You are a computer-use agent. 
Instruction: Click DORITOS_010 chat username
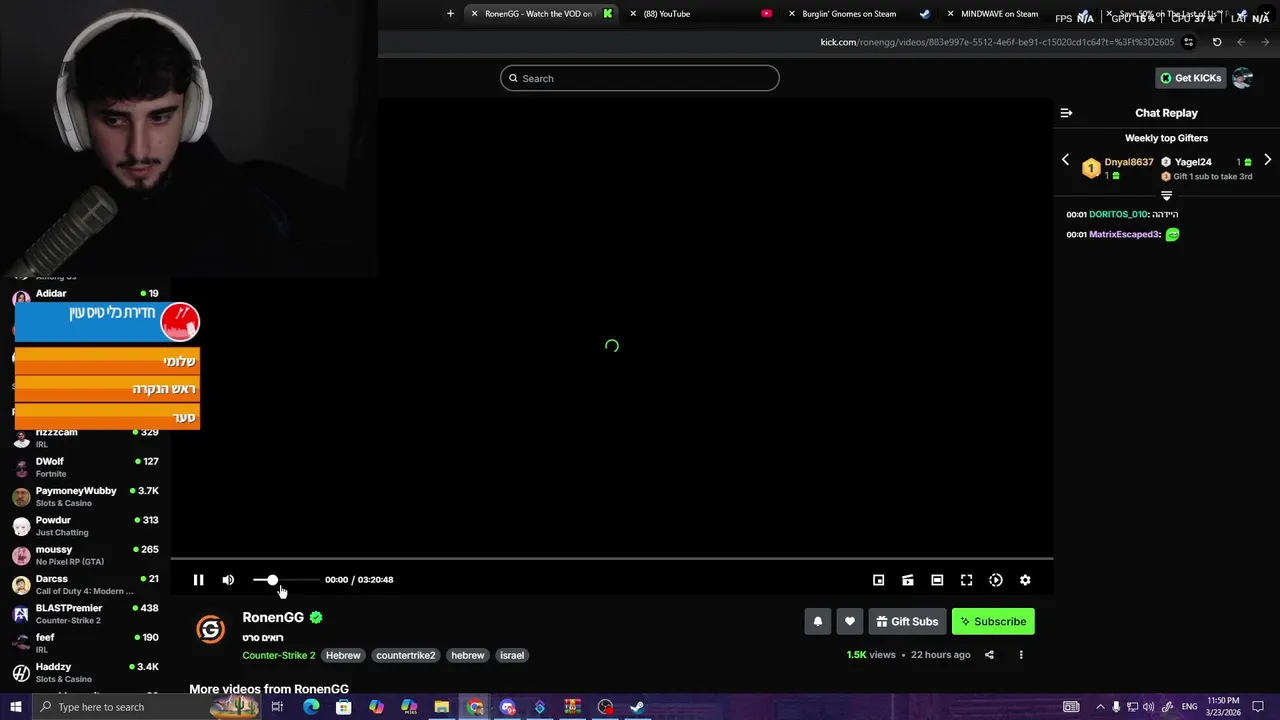coord(1118,214)
